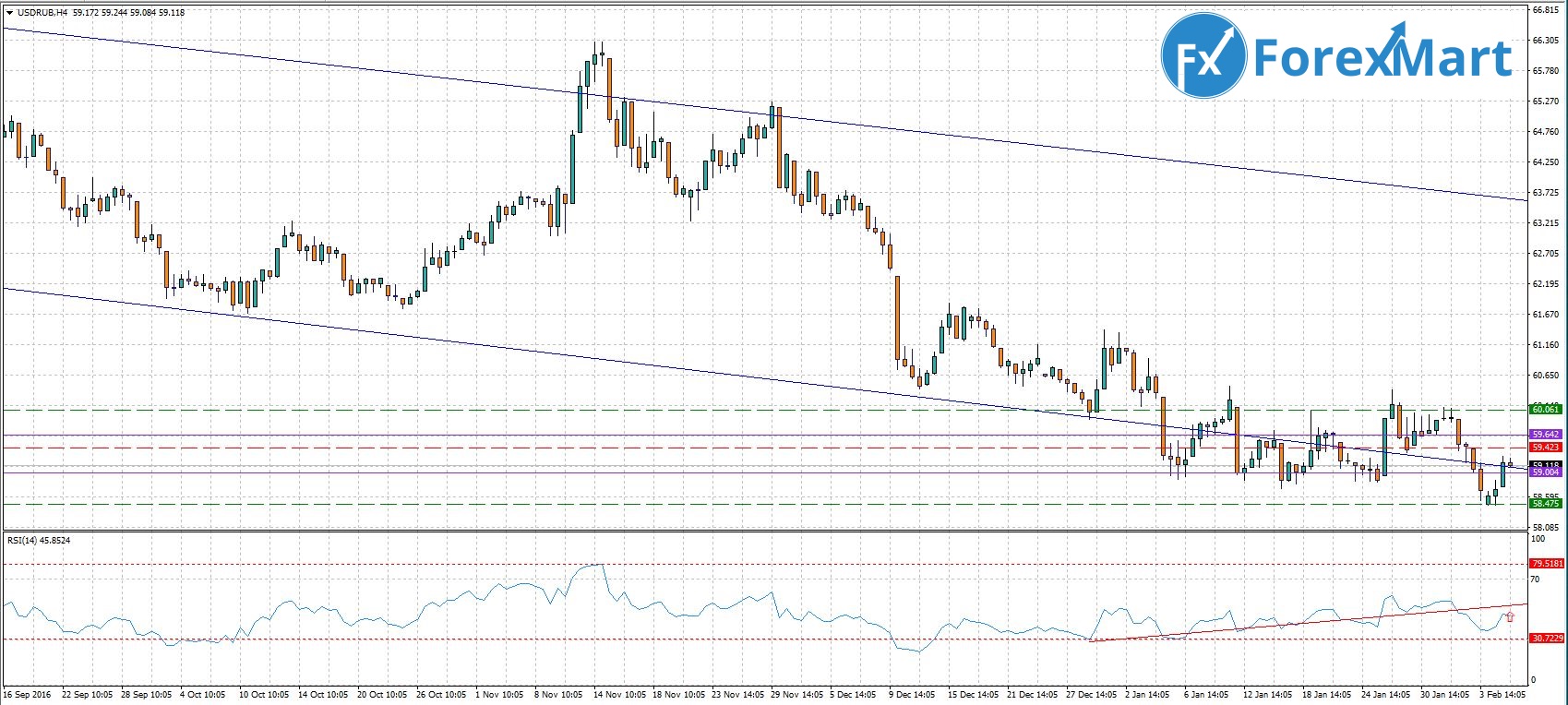Click the 2 Jan 14:05 time label

[1148, 693]
